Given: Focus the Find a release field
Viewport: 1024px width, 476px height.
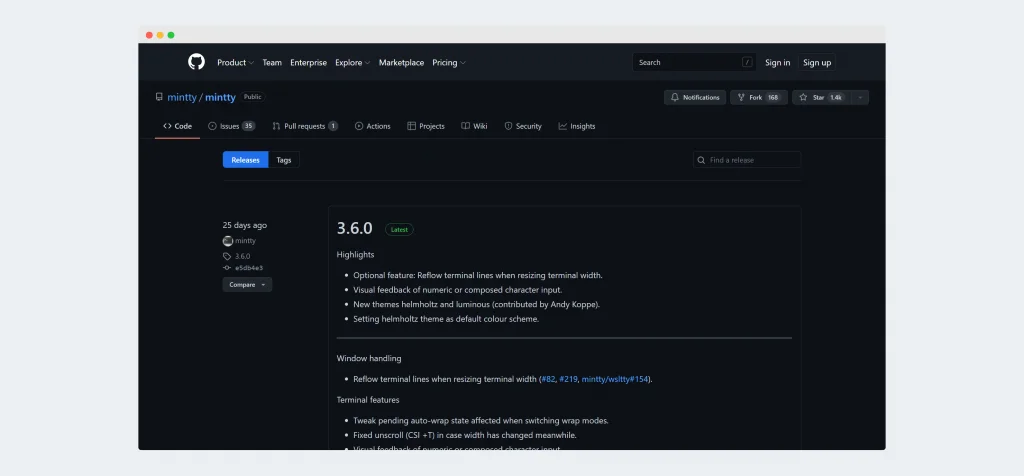Looking at the screenshot, I should [x=747, y=160].
